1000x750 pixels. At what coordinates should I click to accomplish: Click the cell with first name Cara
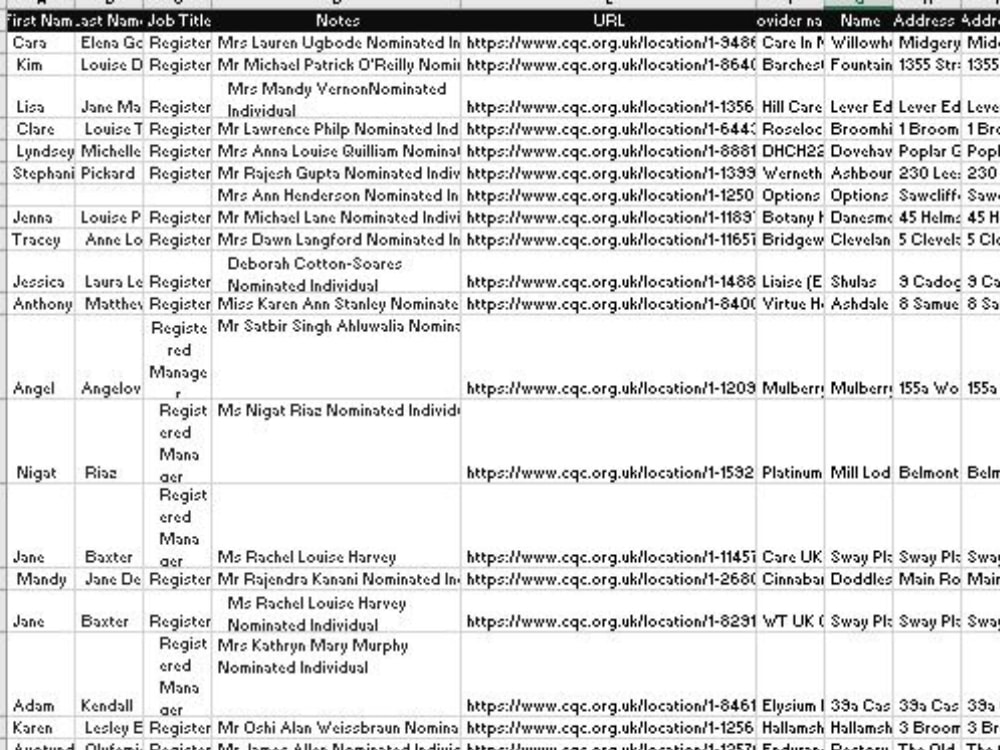tap(41, 43)
